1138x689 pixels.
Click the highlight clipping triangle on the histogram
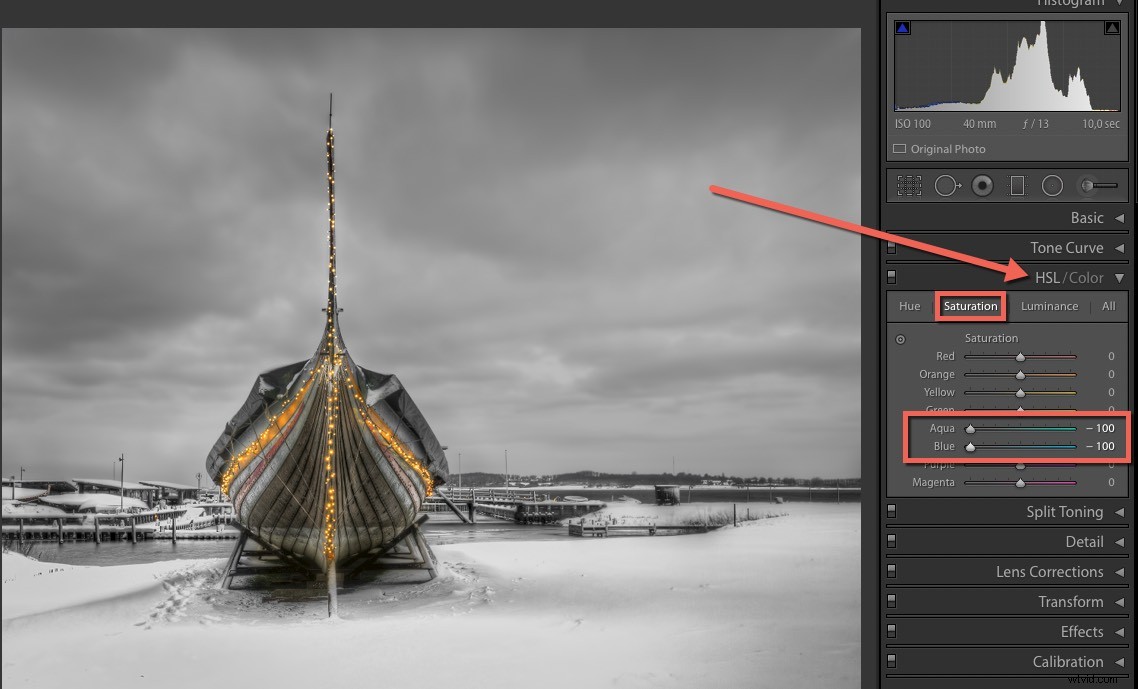[x=1111, y=27]
